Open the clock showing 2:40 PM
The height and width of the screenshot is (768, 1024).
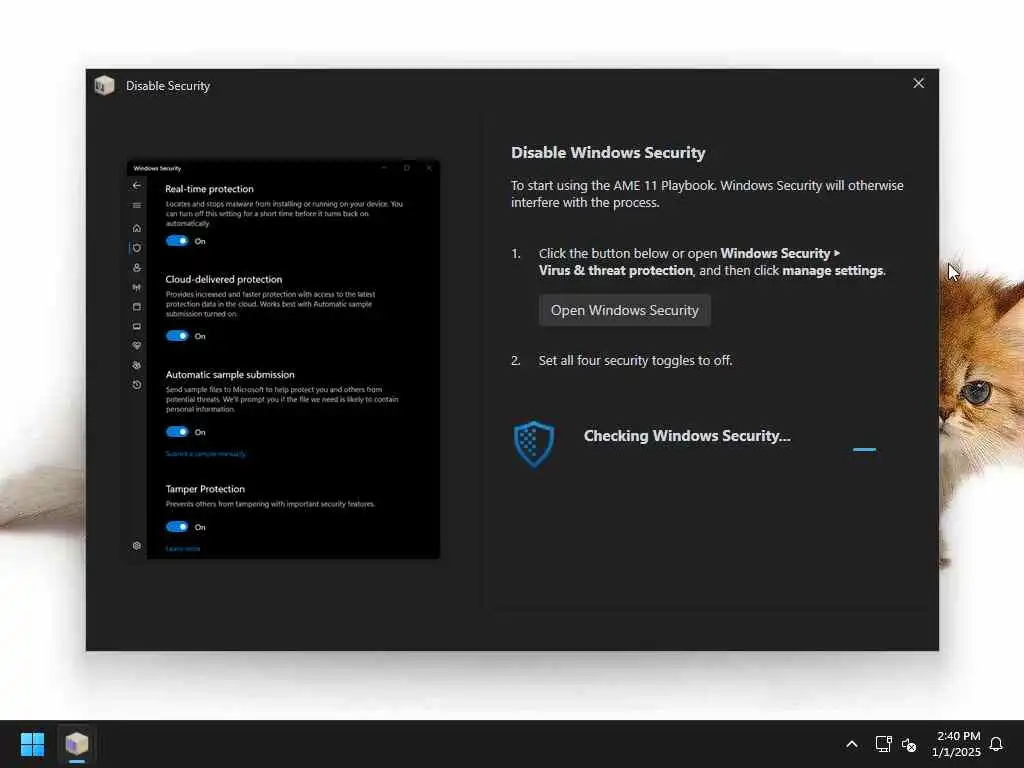coord(957,744)
